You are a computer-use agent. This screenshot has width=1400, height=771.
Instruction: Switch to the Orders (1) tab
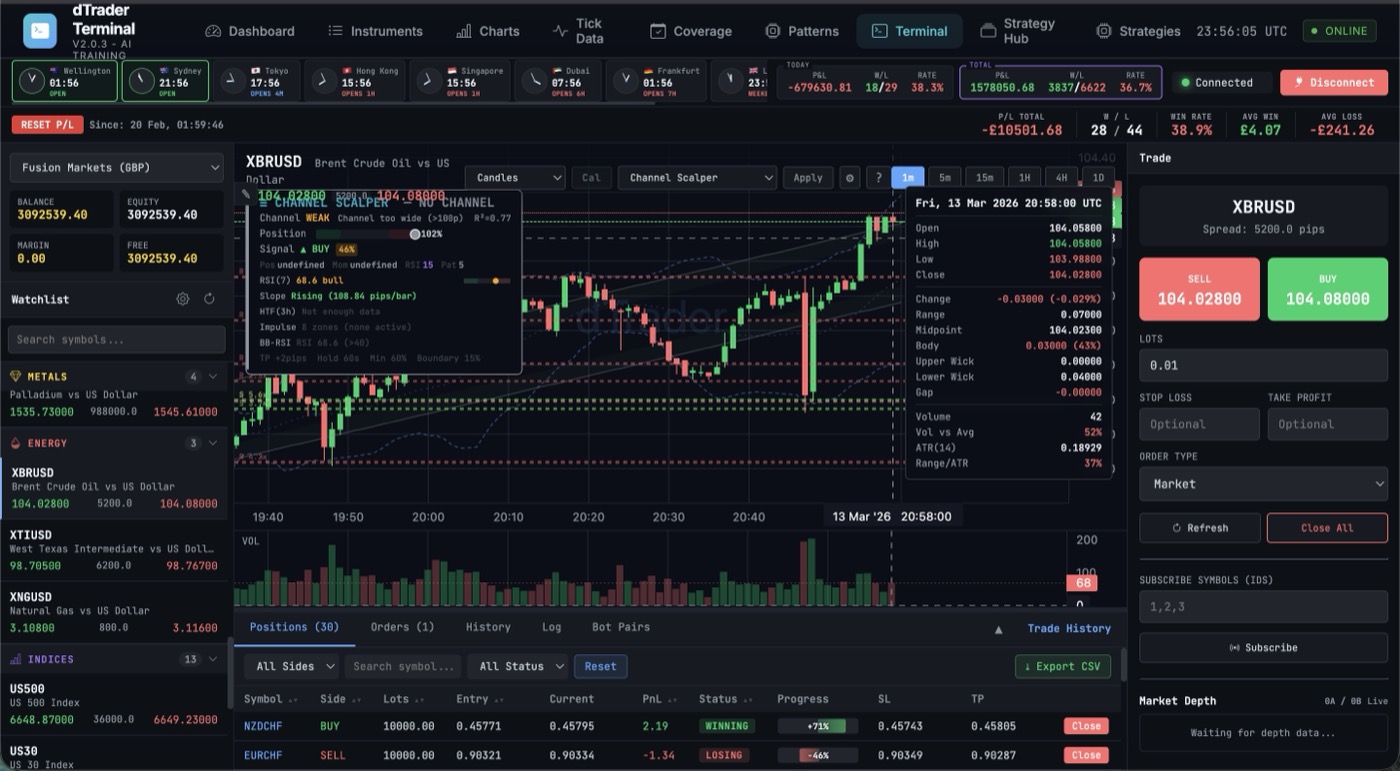[x=402, y=627]
